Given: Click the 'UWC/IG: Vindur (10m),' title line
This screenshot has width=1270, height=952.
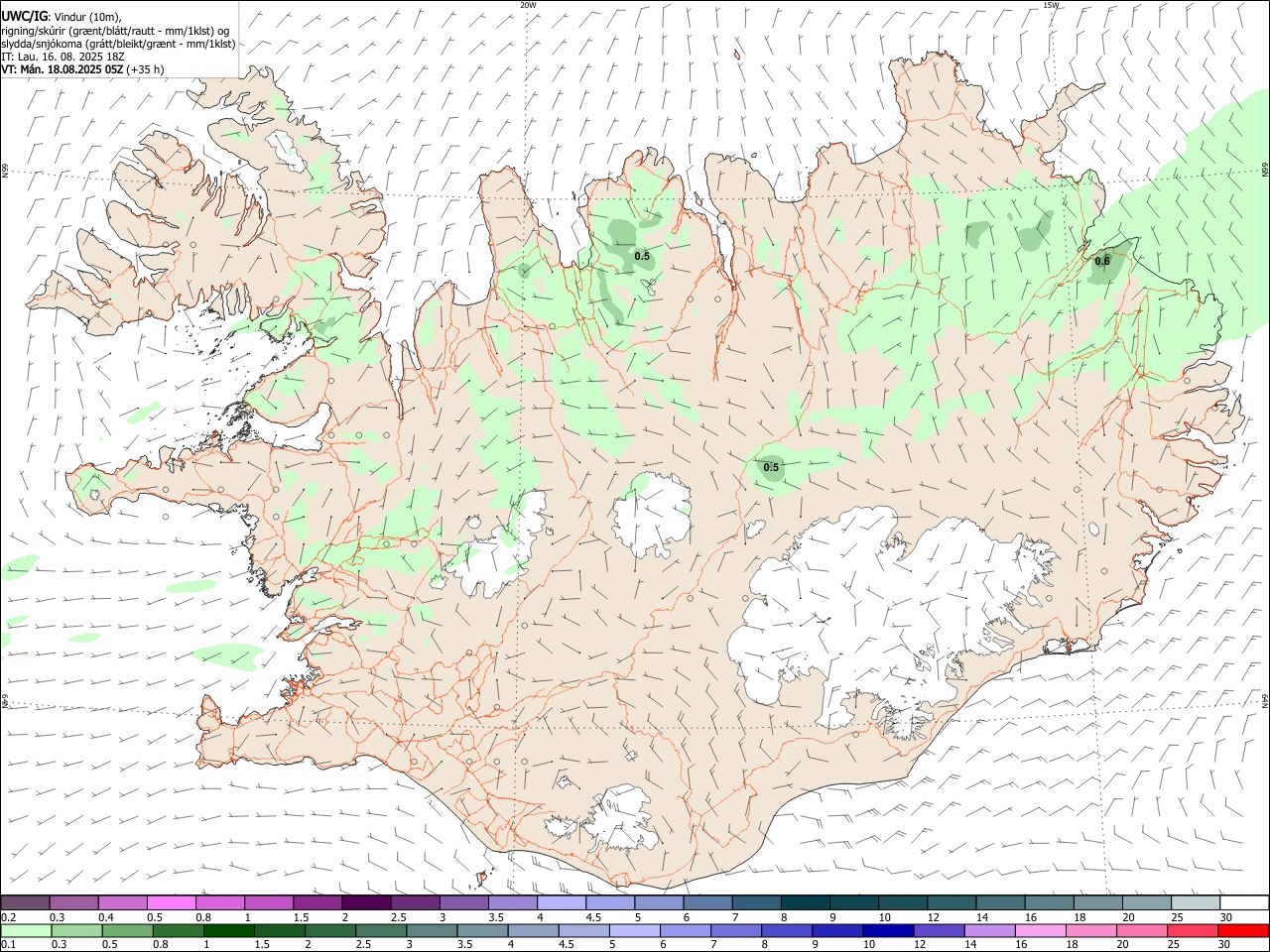Looking at the screenshot, I should 62,16.
